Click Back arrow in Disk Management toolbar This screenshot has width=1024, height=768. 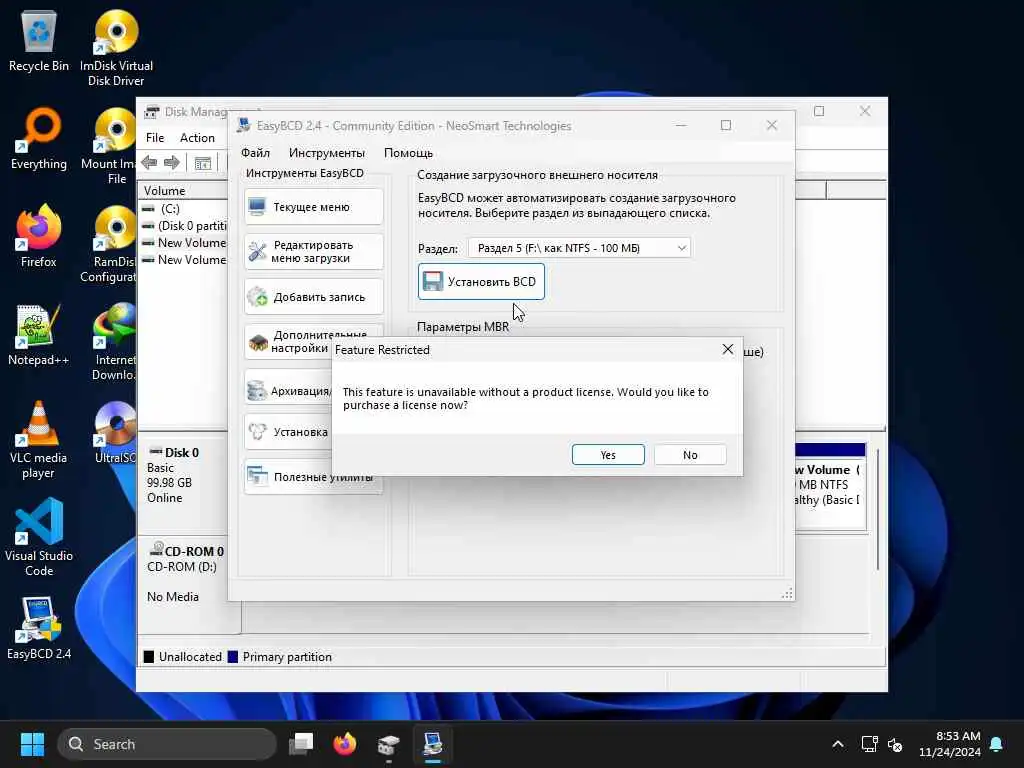(x=149, y=163)
